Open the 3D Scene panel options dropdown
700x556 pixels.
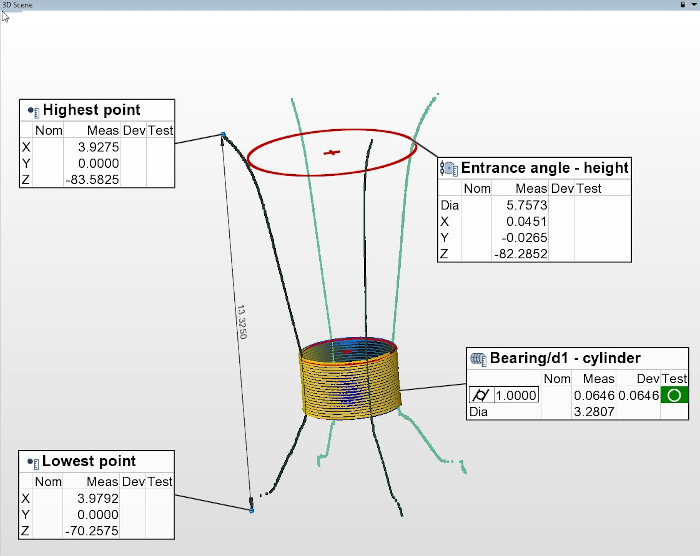point(693,5)
